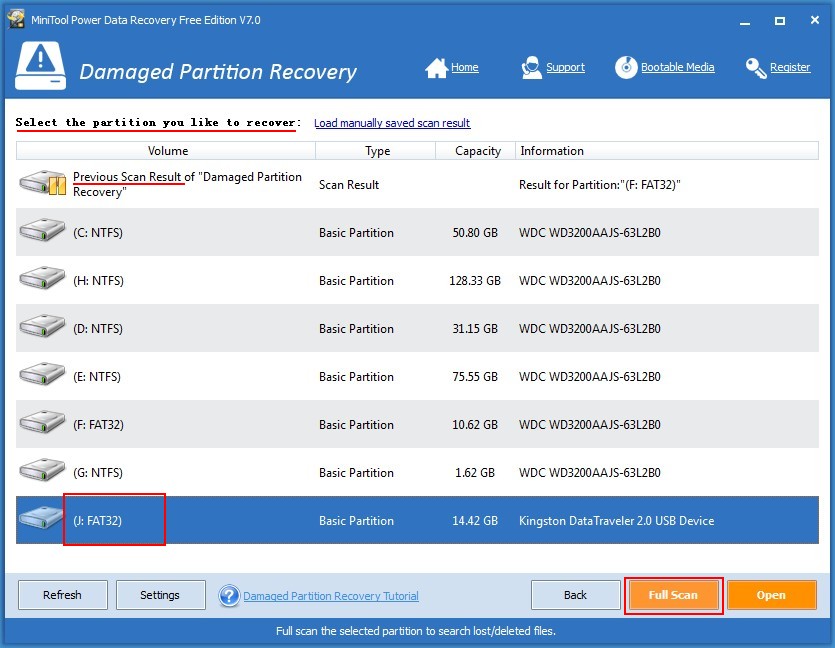Select the (E: NTFS) volume label
The height and width of the screenshot is (648, 835).
[97, 376]
